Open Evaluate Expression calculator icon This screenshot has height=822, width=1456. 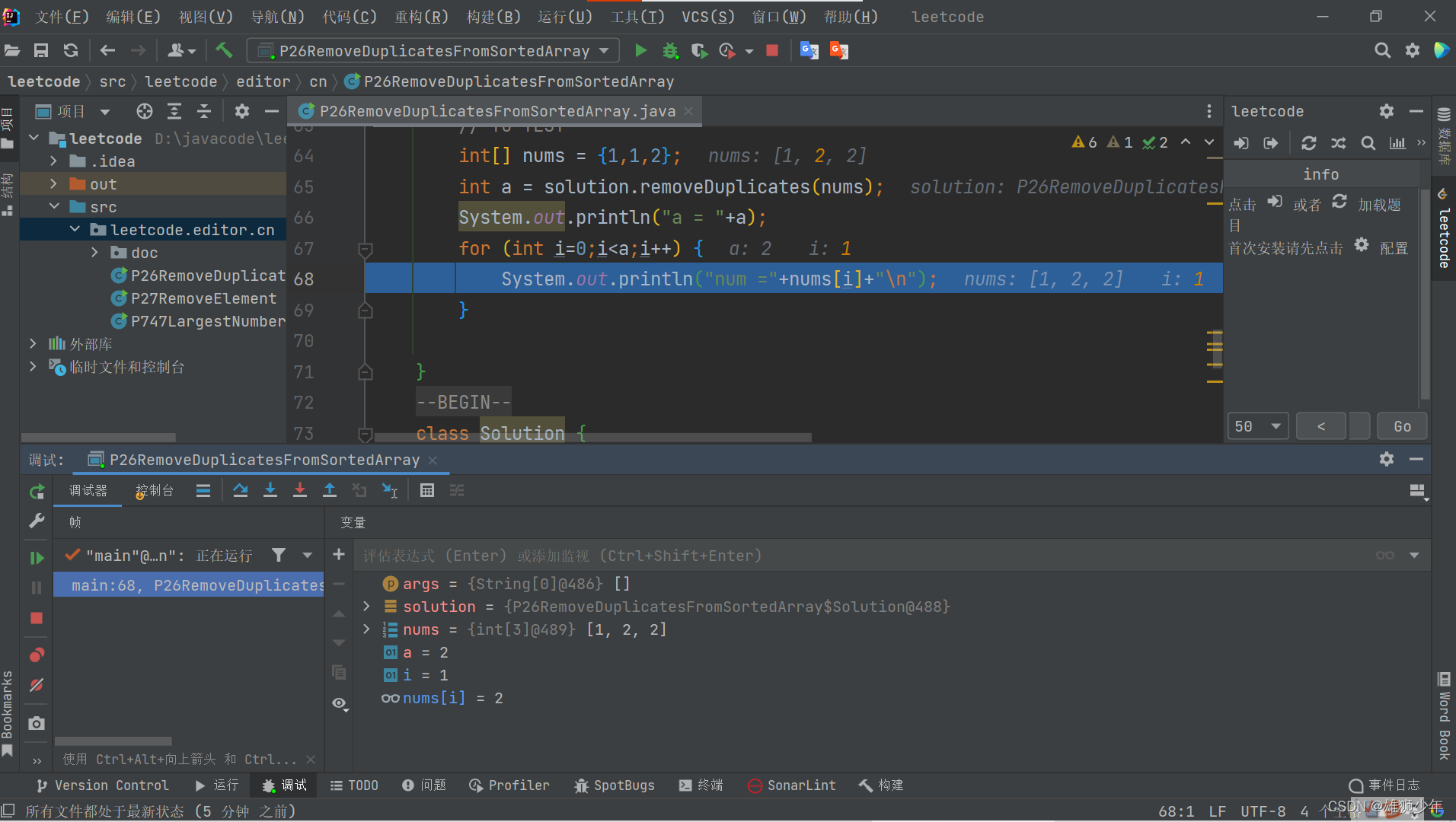tap(427, 491)
